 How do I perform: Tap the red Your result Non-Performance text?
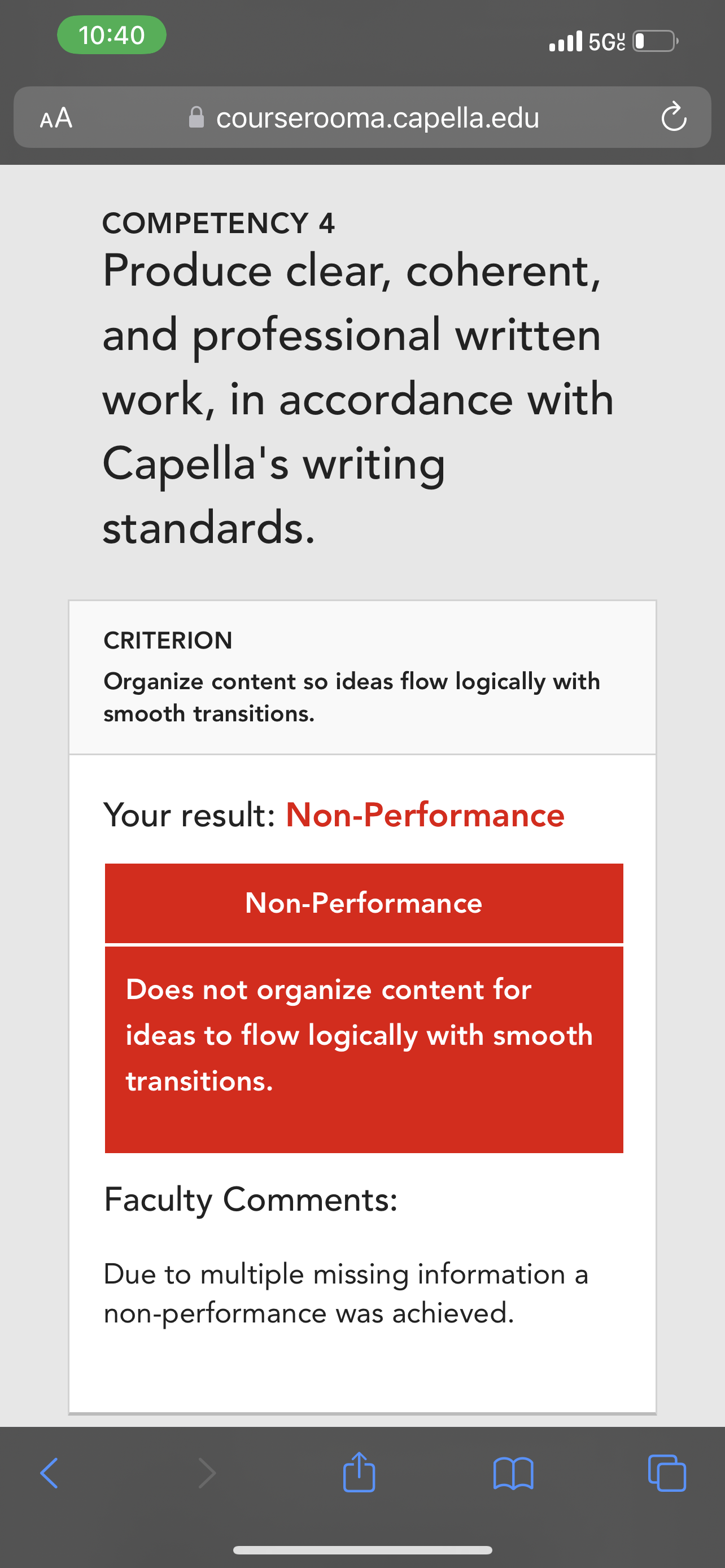tap(425, 814)
